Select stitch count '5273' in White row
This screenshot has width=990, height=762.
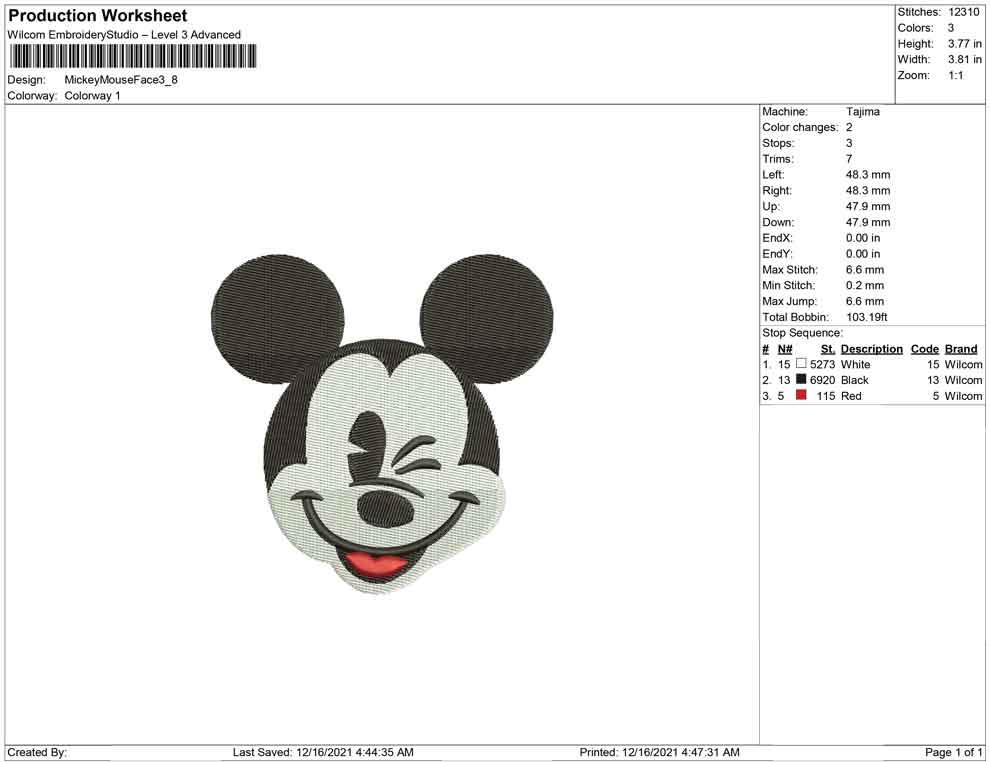(822, 364)
